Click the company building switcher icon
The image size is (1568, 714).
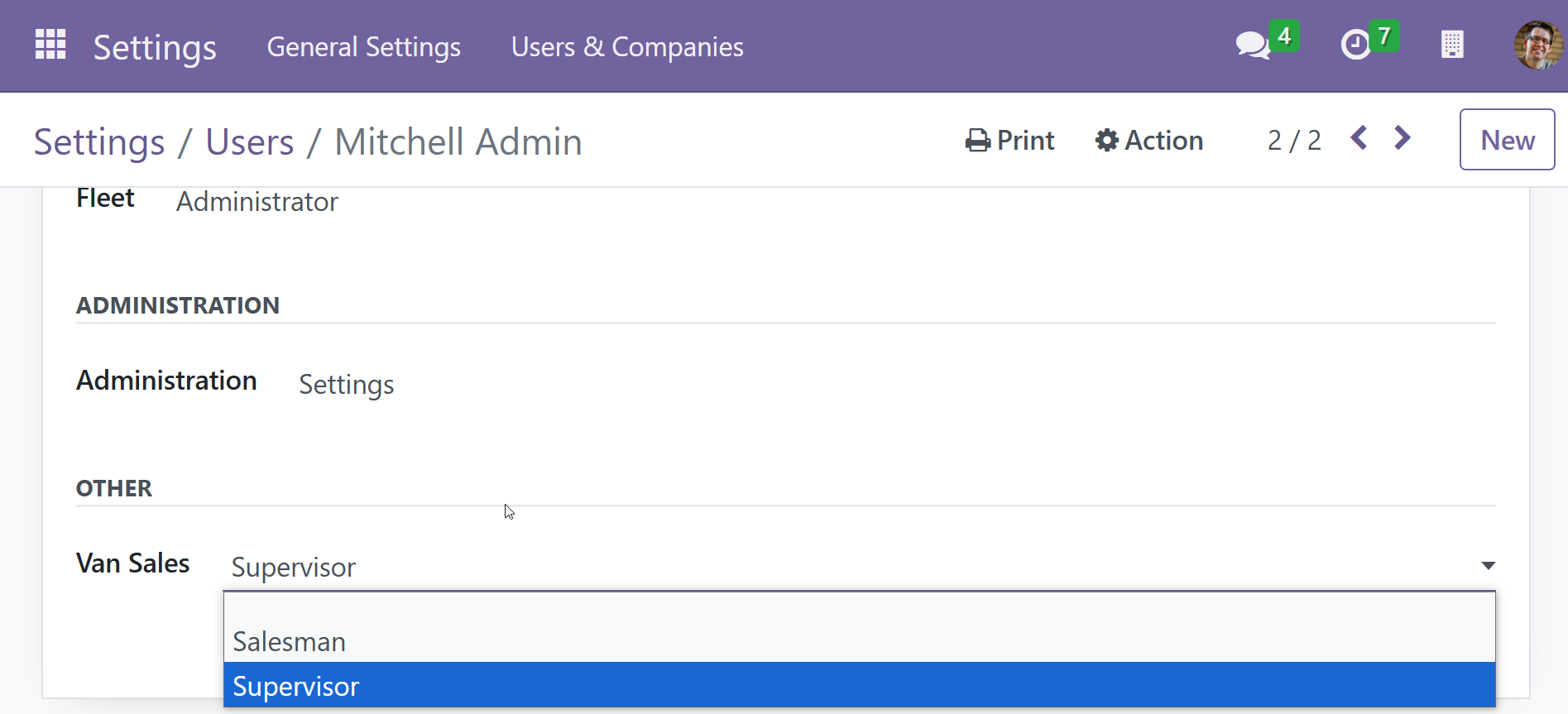tap(1452, 45)
